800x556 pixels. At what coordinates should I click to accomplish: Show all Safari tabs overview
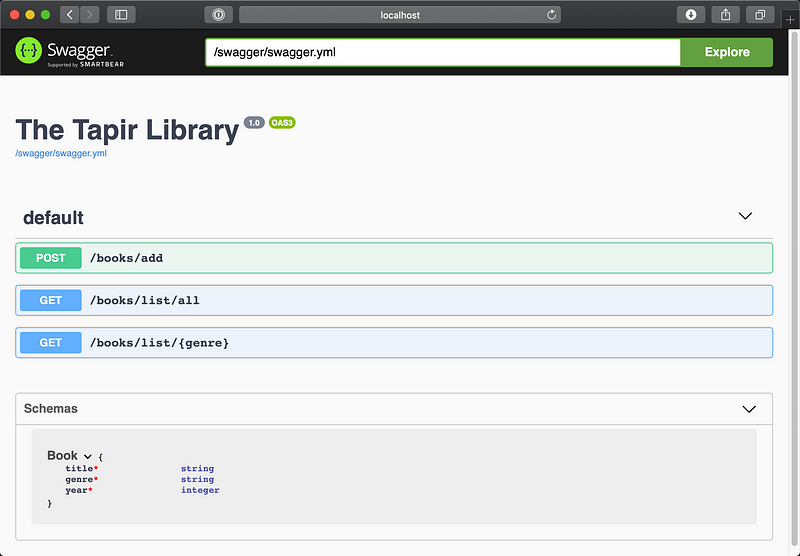click(x=760, y=15)
